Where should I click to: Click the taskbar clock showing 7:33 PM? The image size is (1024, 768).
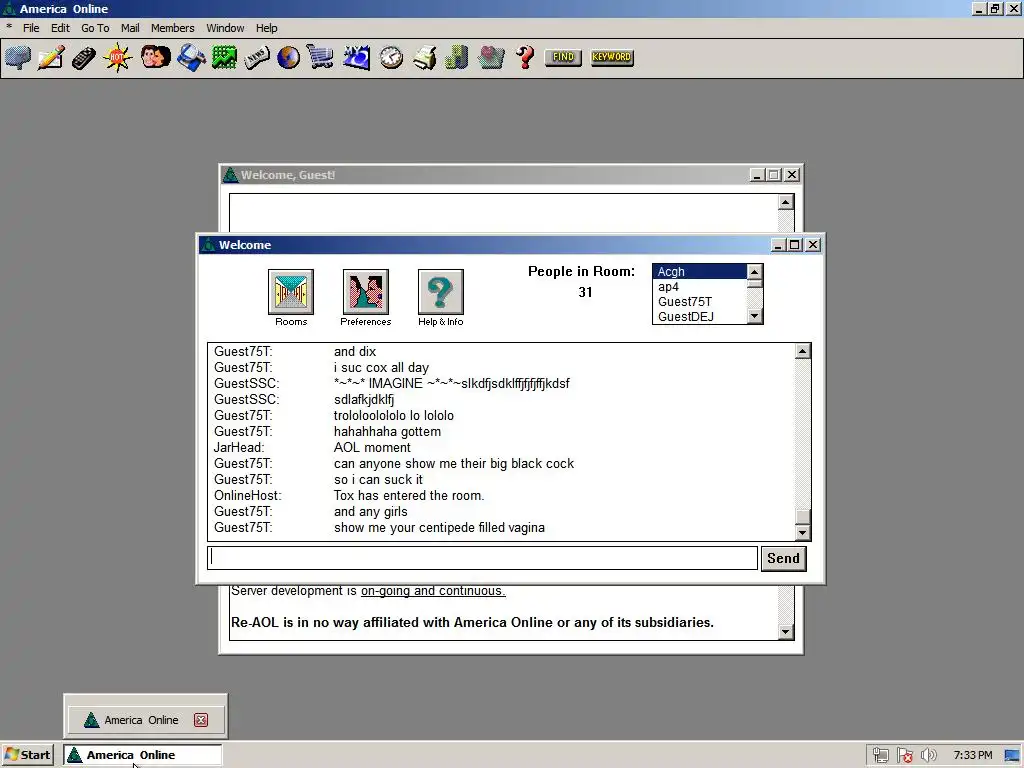972,756
